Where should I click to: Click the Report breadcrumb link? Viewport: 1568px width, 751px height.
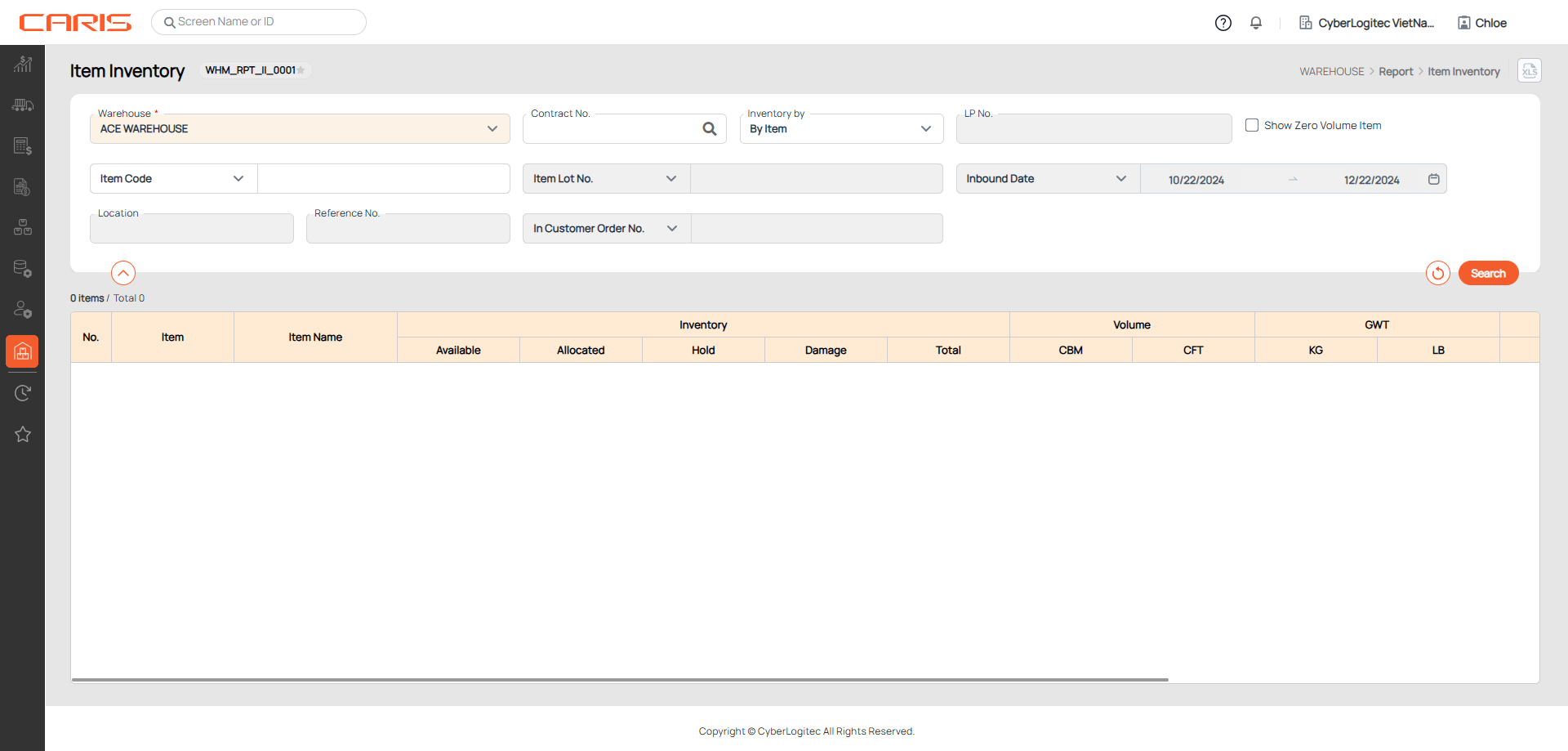click(x=1396, y=72)
